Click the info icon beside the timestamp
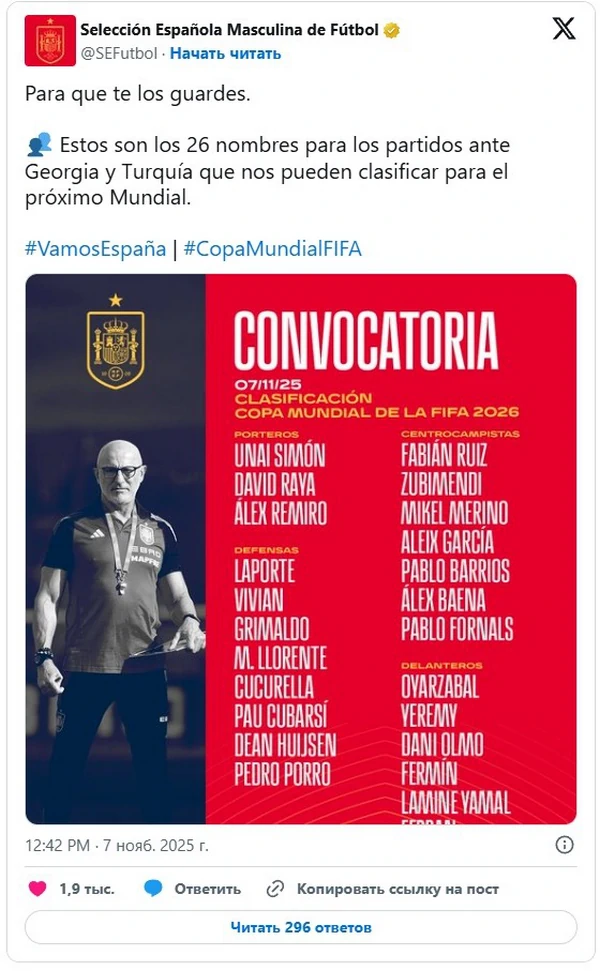 (x=565, y=845)
